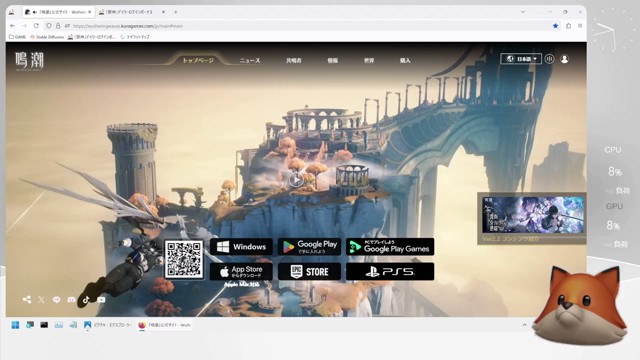Toggle the bookmark star in address bar
Viewport: 640px width, 360px height.
tap(555, 26)
